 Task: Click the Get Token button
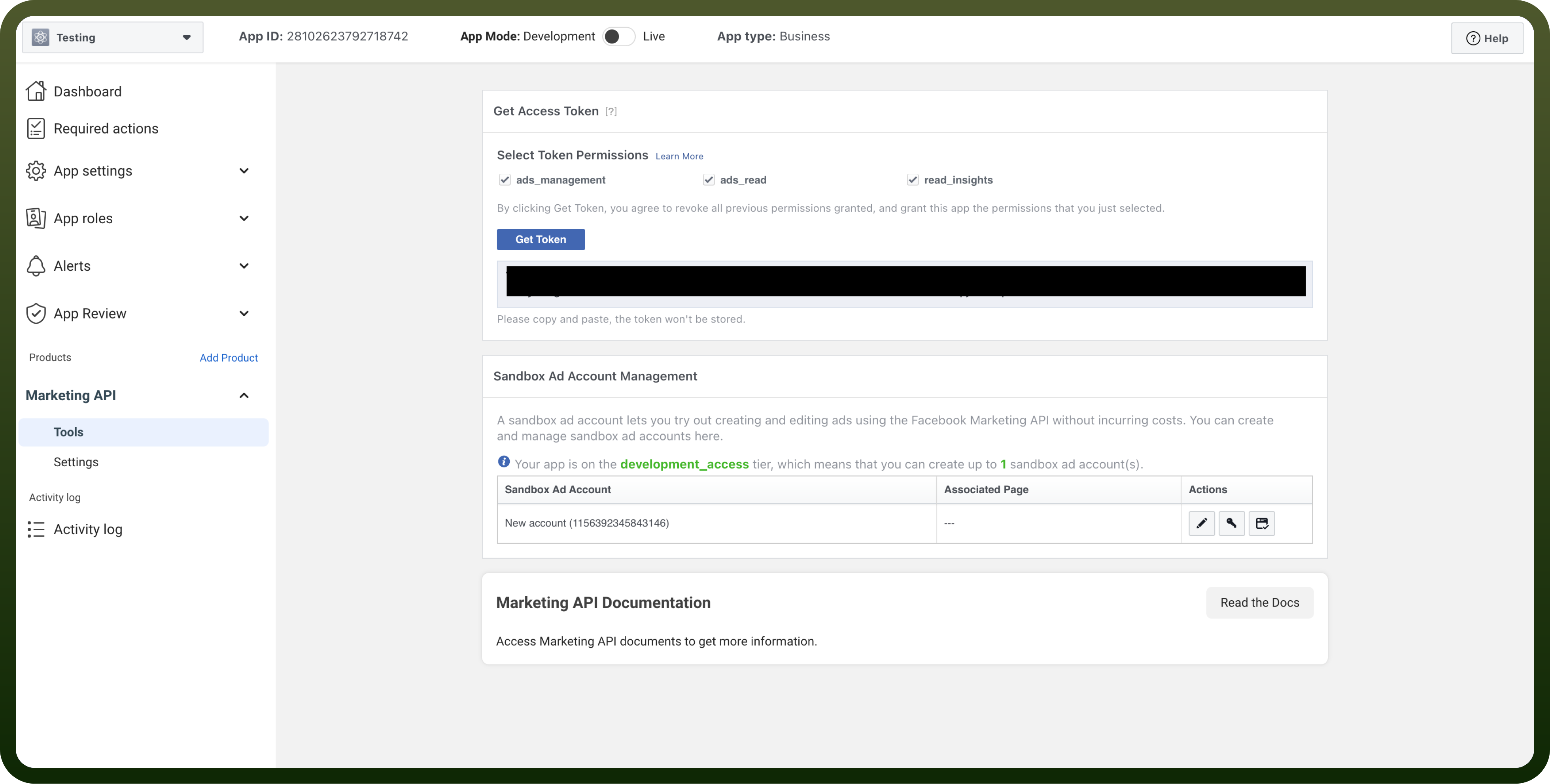click(541, 239)
